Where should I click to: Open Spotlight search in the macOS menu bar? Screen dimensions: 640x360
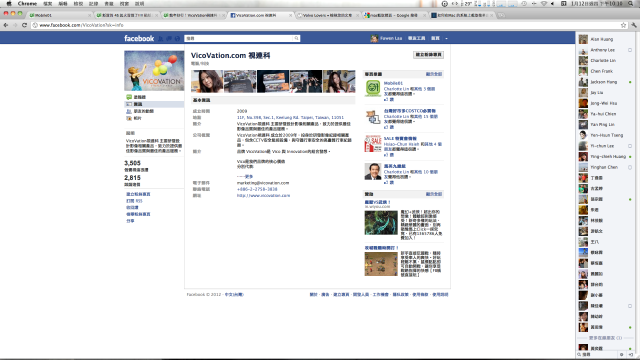(631, 3)
